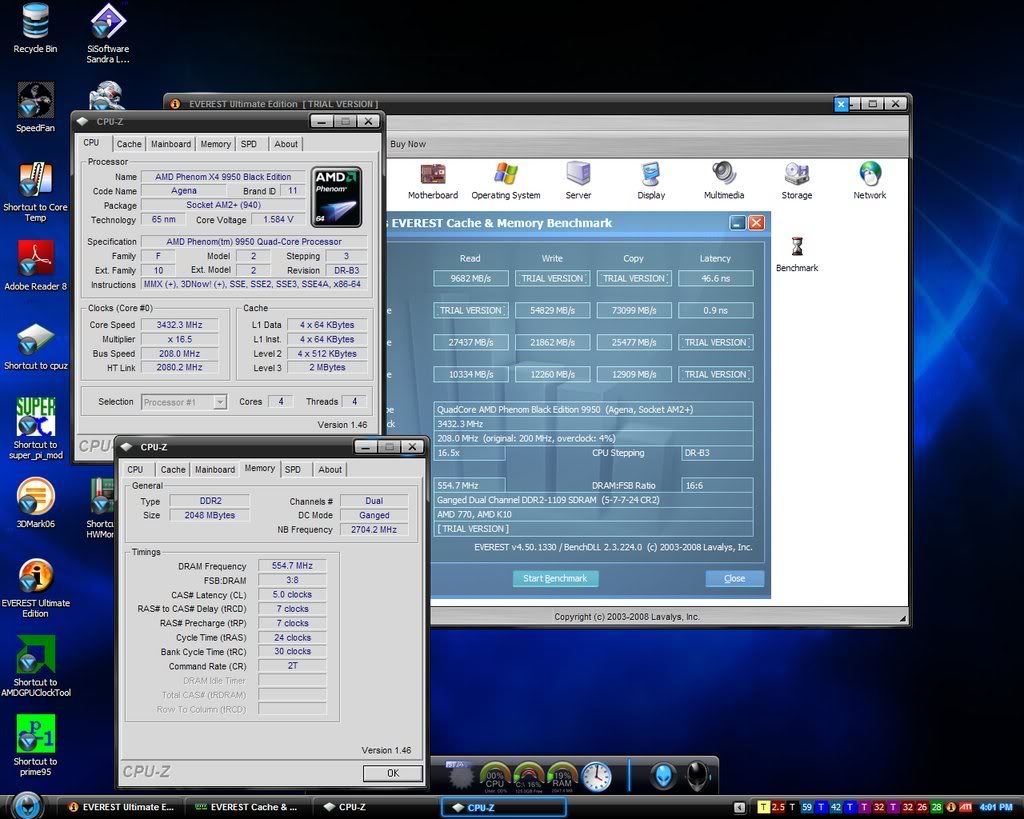The height and width of the screenshot is (819, 1024).
Task: Click Close in the EVEREST benchmark dialog
Action: pos(735,579)
